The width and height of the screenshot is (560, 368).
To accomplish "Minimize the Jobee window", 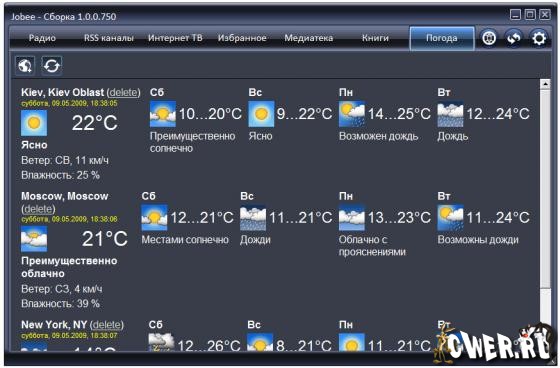I will pyautogui.click(x=515, y=15).
